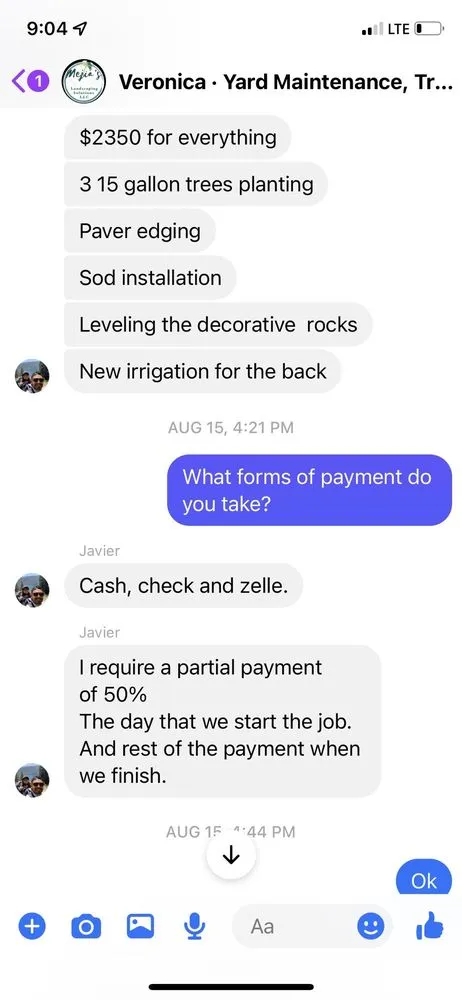Image resolution: width=462 pixels, height=1000 pixels.
Task: Open the camera icon
Action: (x=86, y=926)
